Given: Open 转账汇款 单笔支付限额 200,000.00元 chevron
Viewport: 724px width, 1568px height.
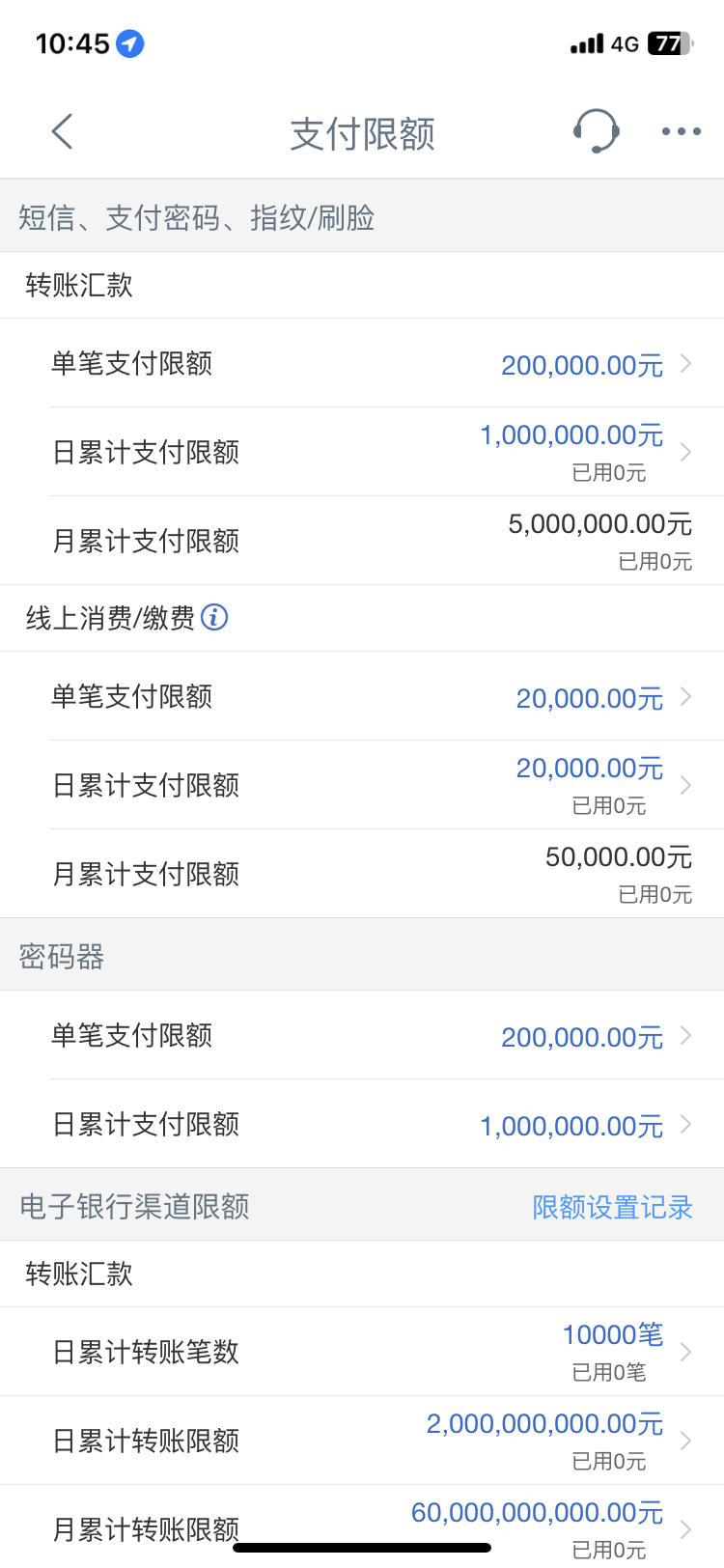Looking at the screenshot, I should click(x=685, y=363).
